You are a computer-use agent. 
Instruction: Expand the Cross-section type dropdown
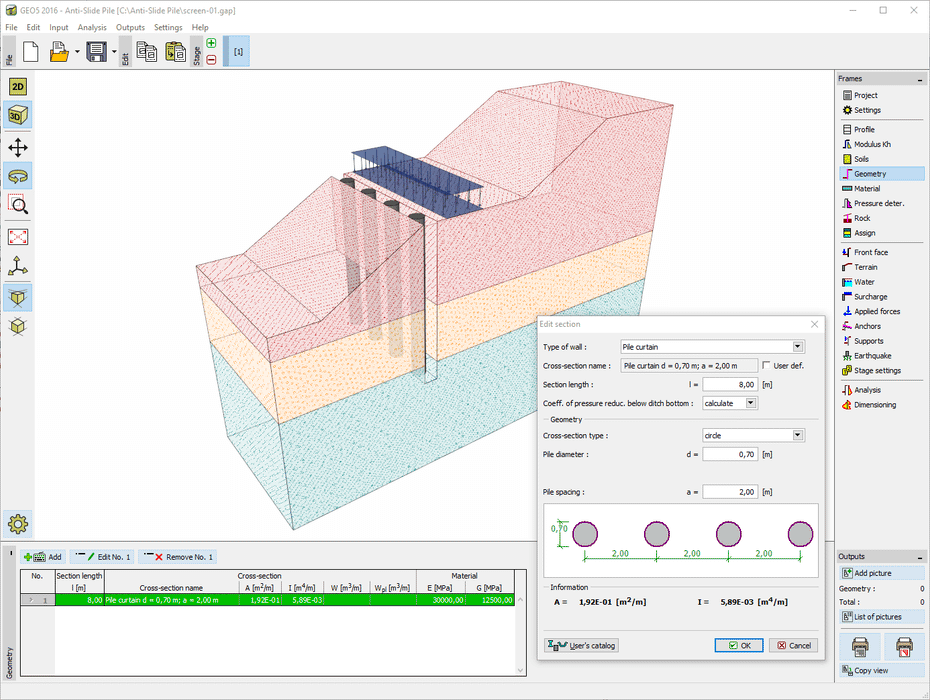(797, 435)
